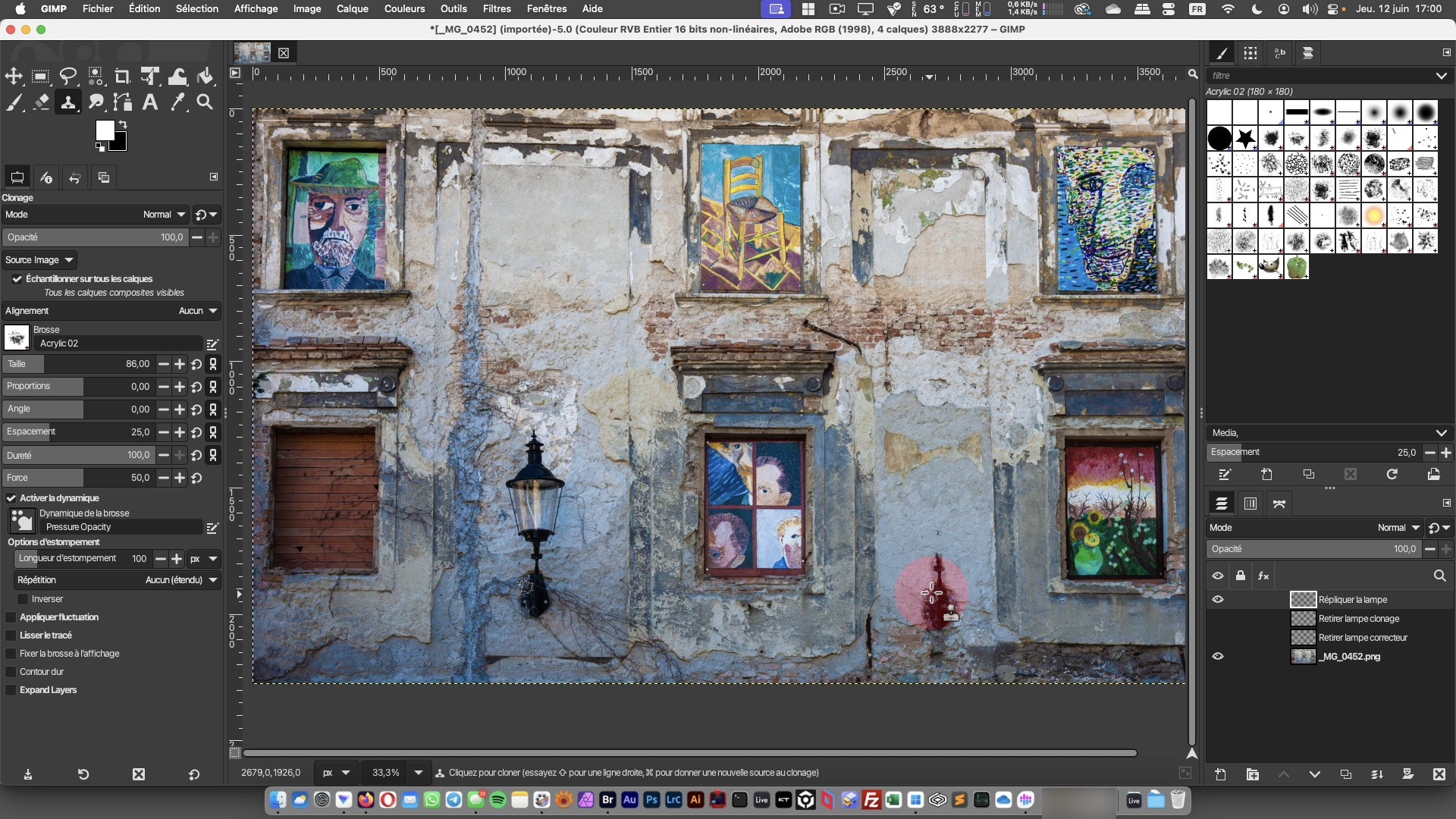Enable Appliquer fluctuation option
The width and height of the screenshot is (1456, 819).
click(11, 617)
